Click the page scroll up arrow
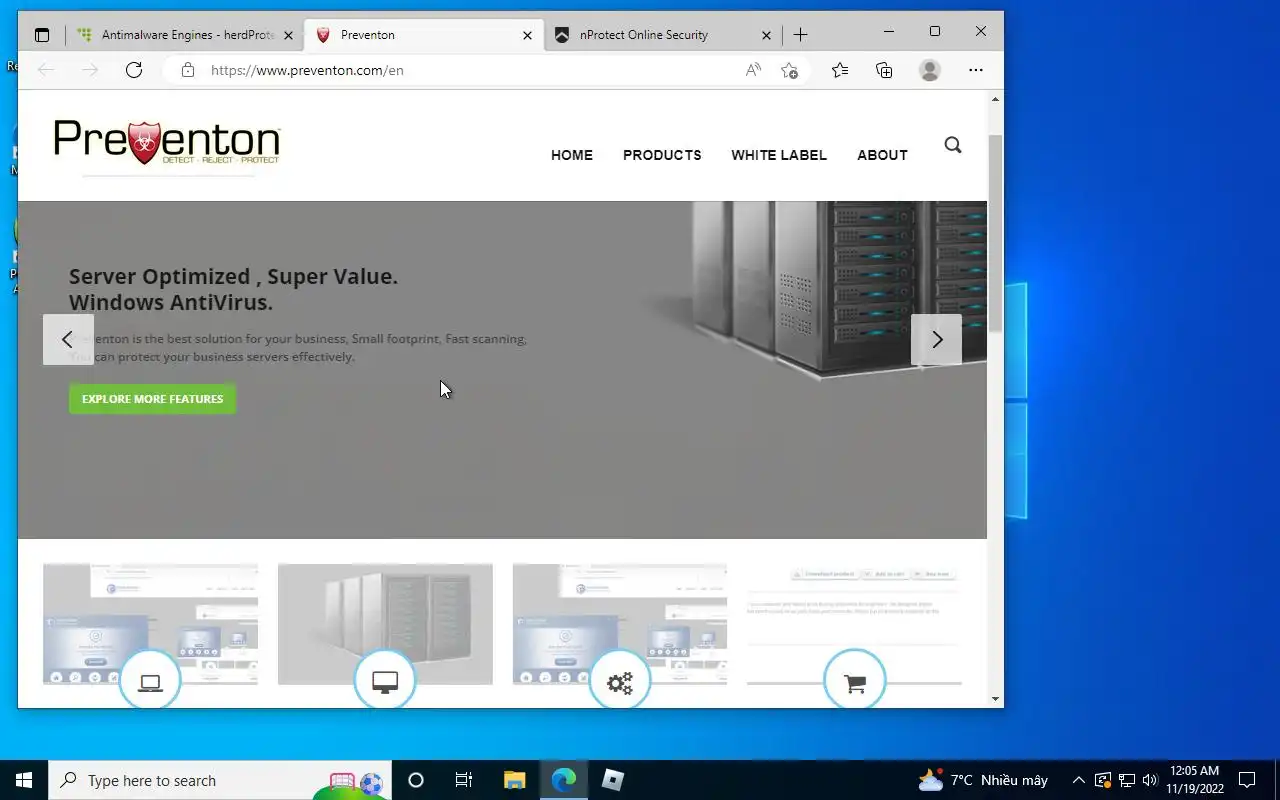This screenshot has width=1280, height=800. pos(995,99)
